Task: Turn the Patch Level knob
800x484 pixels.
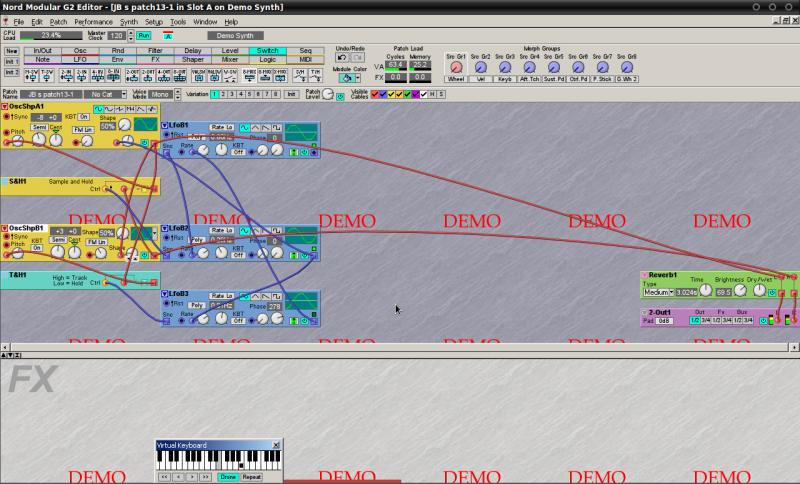Action: click(328, 94)
